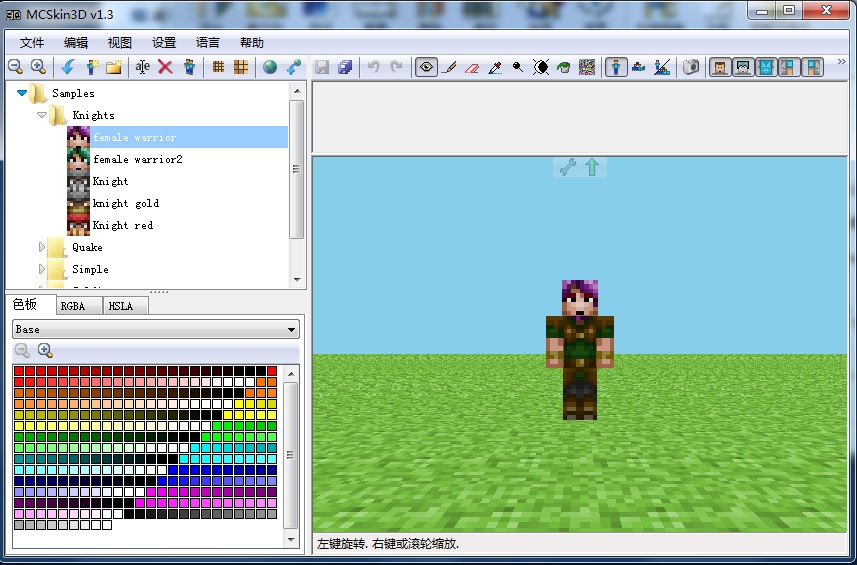Viewport: 857px width, 565px height.
Task: Select the Eraser tool
Action: pos(472,67)
